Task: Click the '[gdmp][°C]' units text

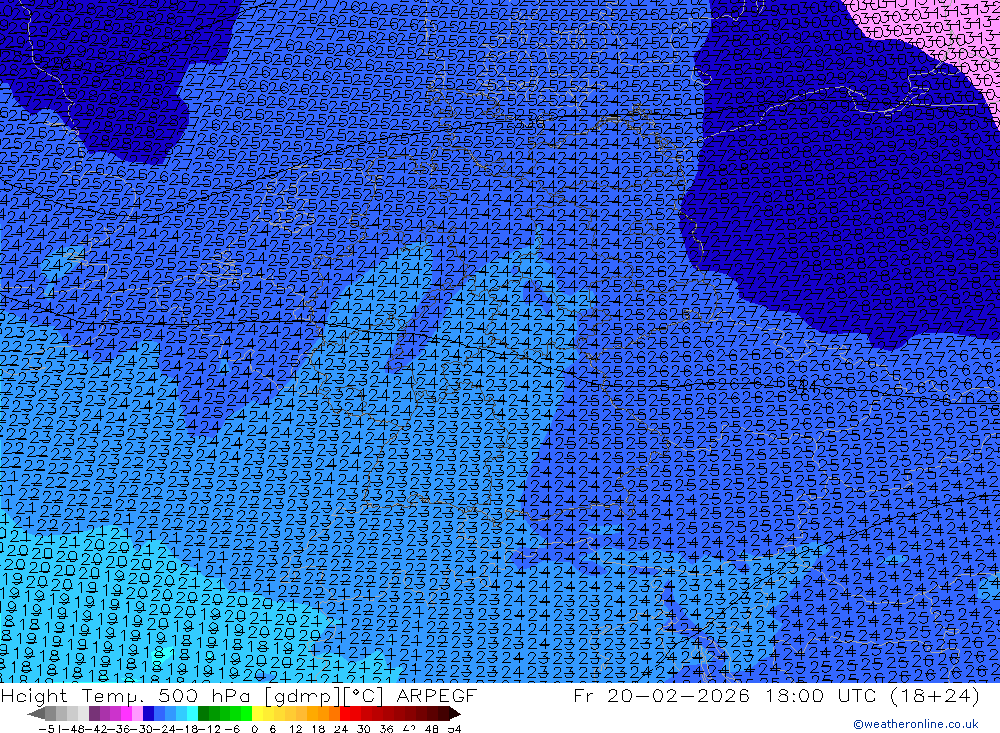Action: click(322, 696)
